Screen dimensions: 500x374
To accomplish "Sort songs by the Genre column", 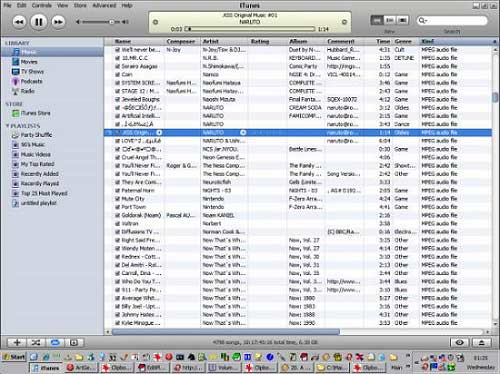I will (405, 41).
